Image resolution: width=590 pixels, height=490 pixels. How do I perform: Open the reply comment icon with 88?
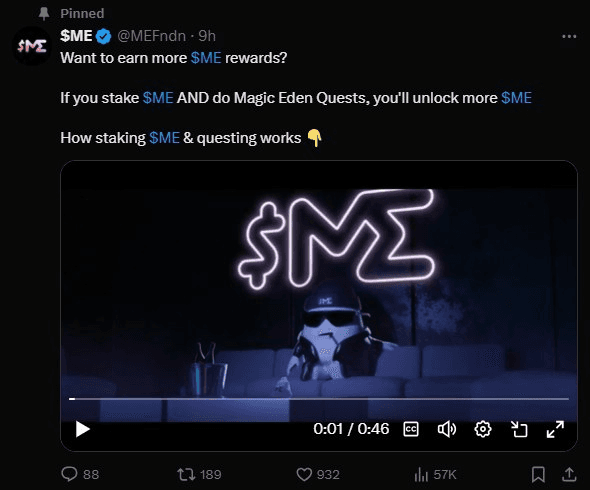tap(80, 474)
